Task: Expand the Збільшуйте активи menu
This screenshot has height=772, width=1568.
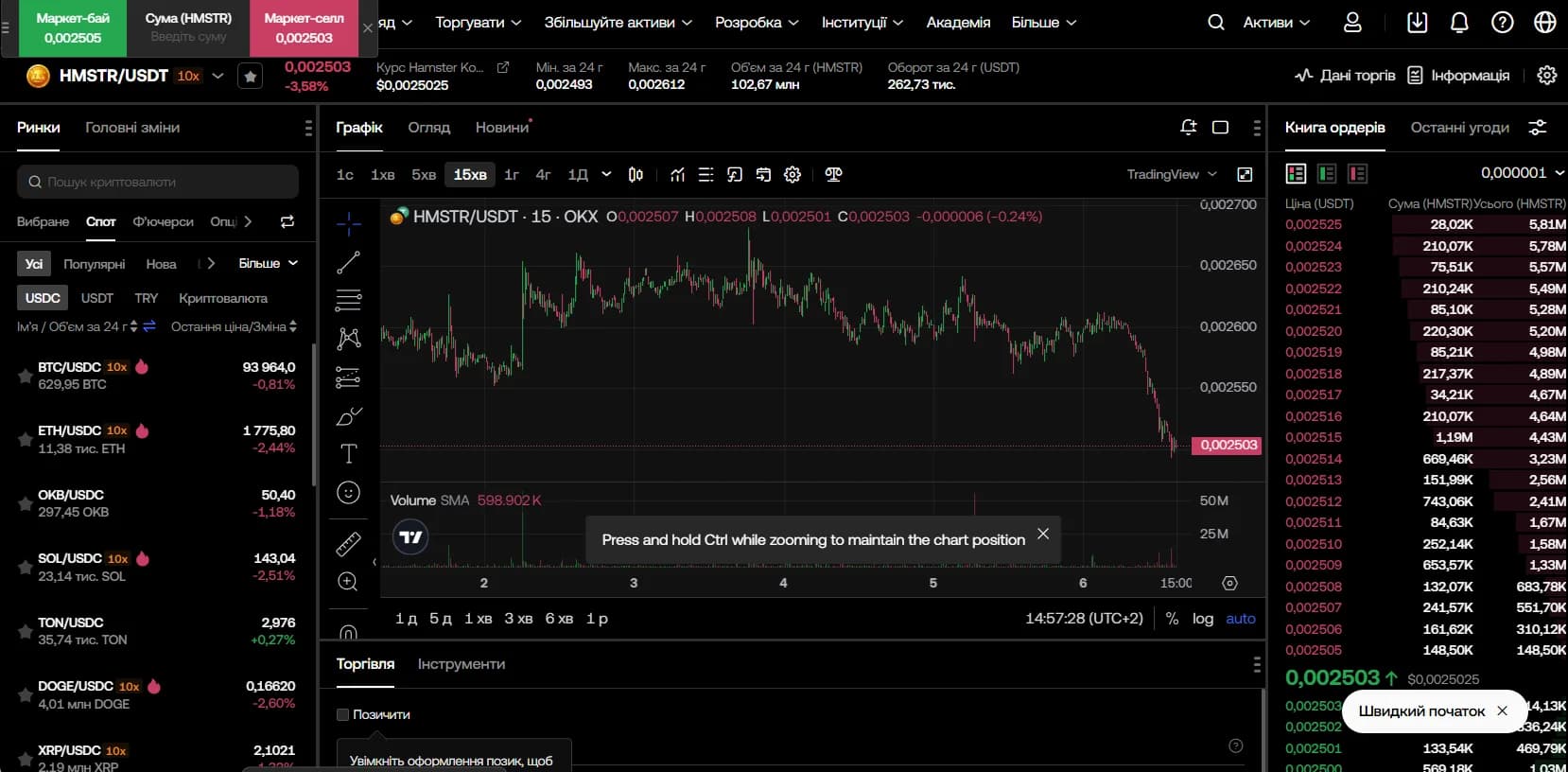Action: (x=618, y=22)
